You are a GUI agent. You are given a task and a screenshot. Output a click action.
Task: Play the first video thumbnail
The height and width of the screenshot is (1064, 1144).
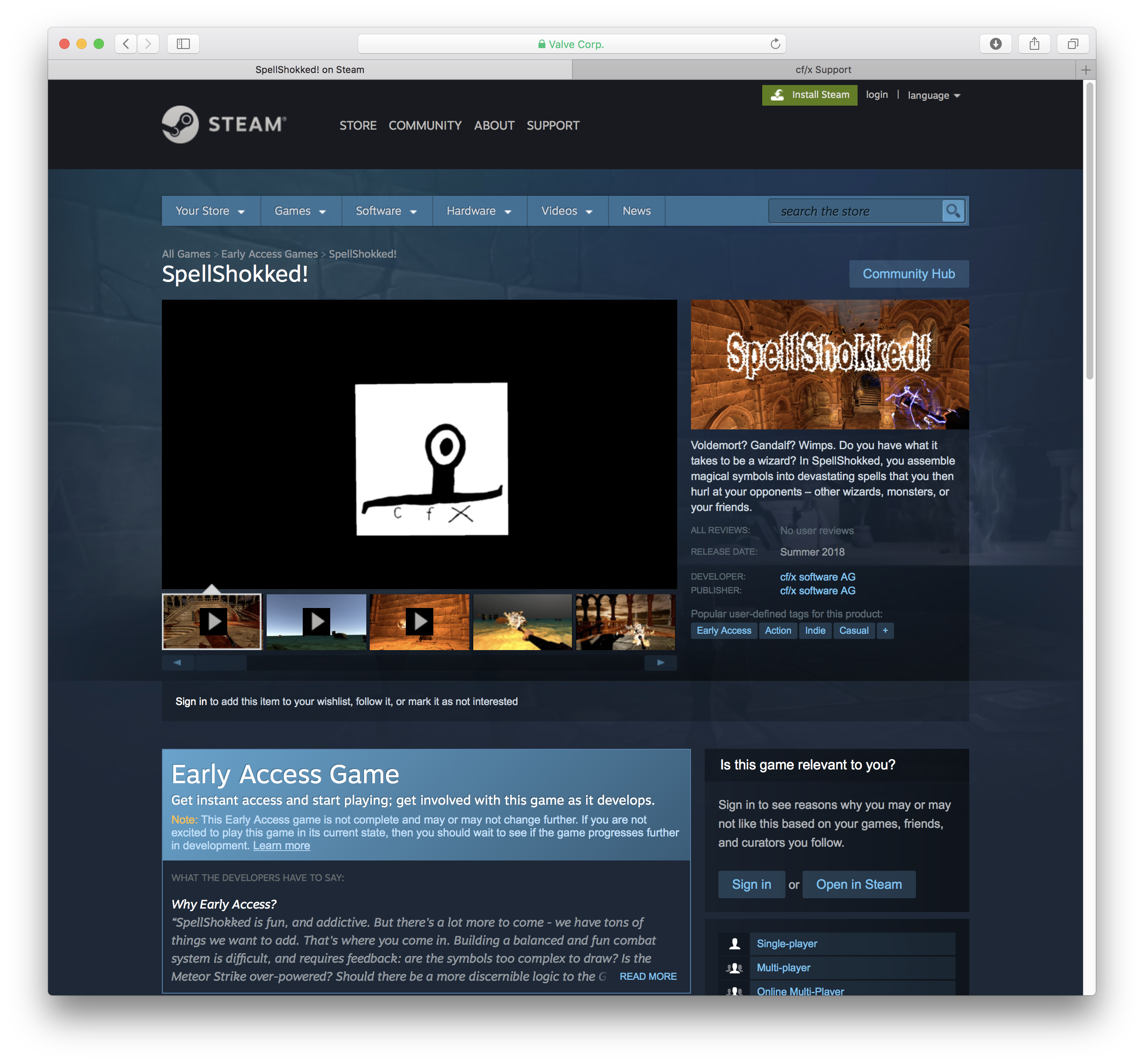click(x=212, y=621)
